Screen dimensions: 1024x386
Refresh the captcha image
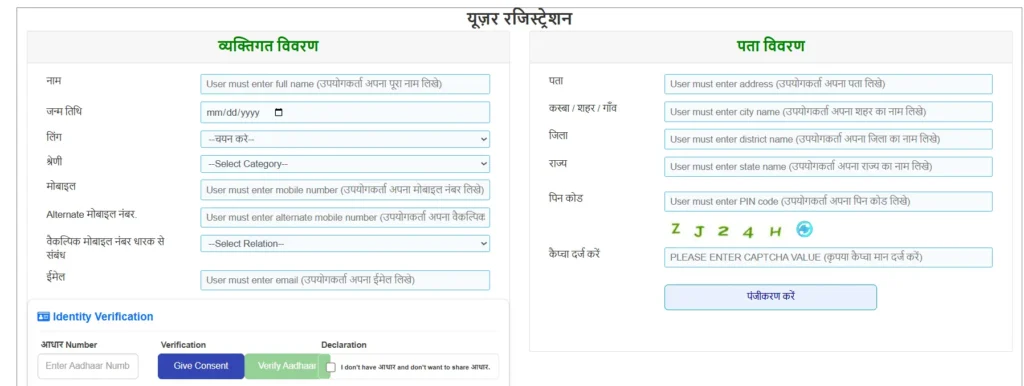click(804, 229)
